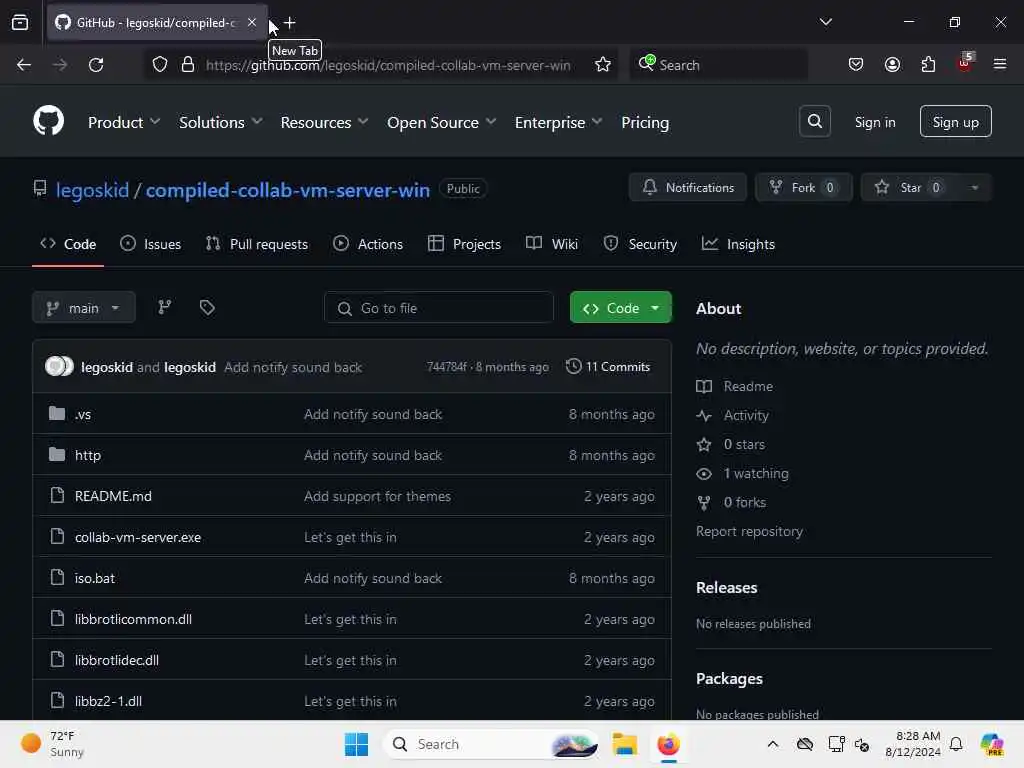This screenshot has width=1024, height=768.
Task: Open File Explorer from taskbar
Action: (624, 744)
